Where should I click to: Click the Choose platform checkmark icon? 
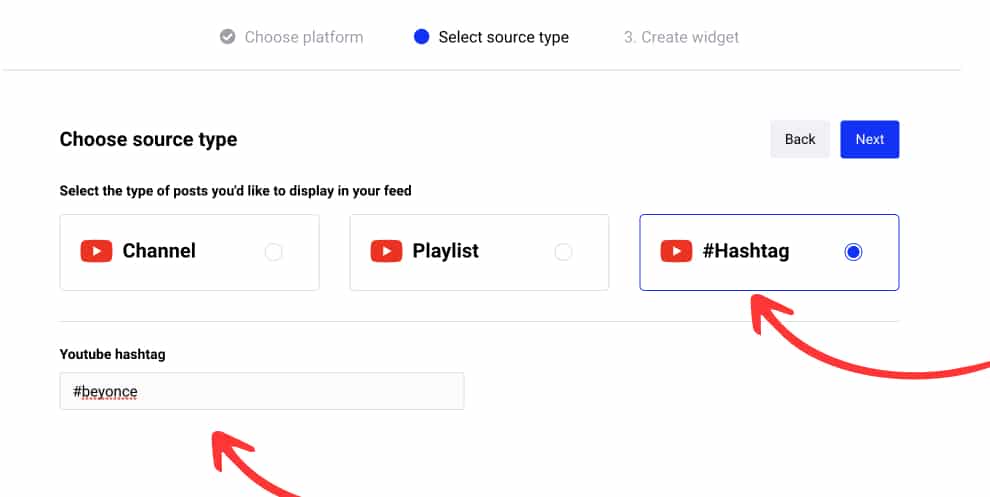click(x=227, y=37)
